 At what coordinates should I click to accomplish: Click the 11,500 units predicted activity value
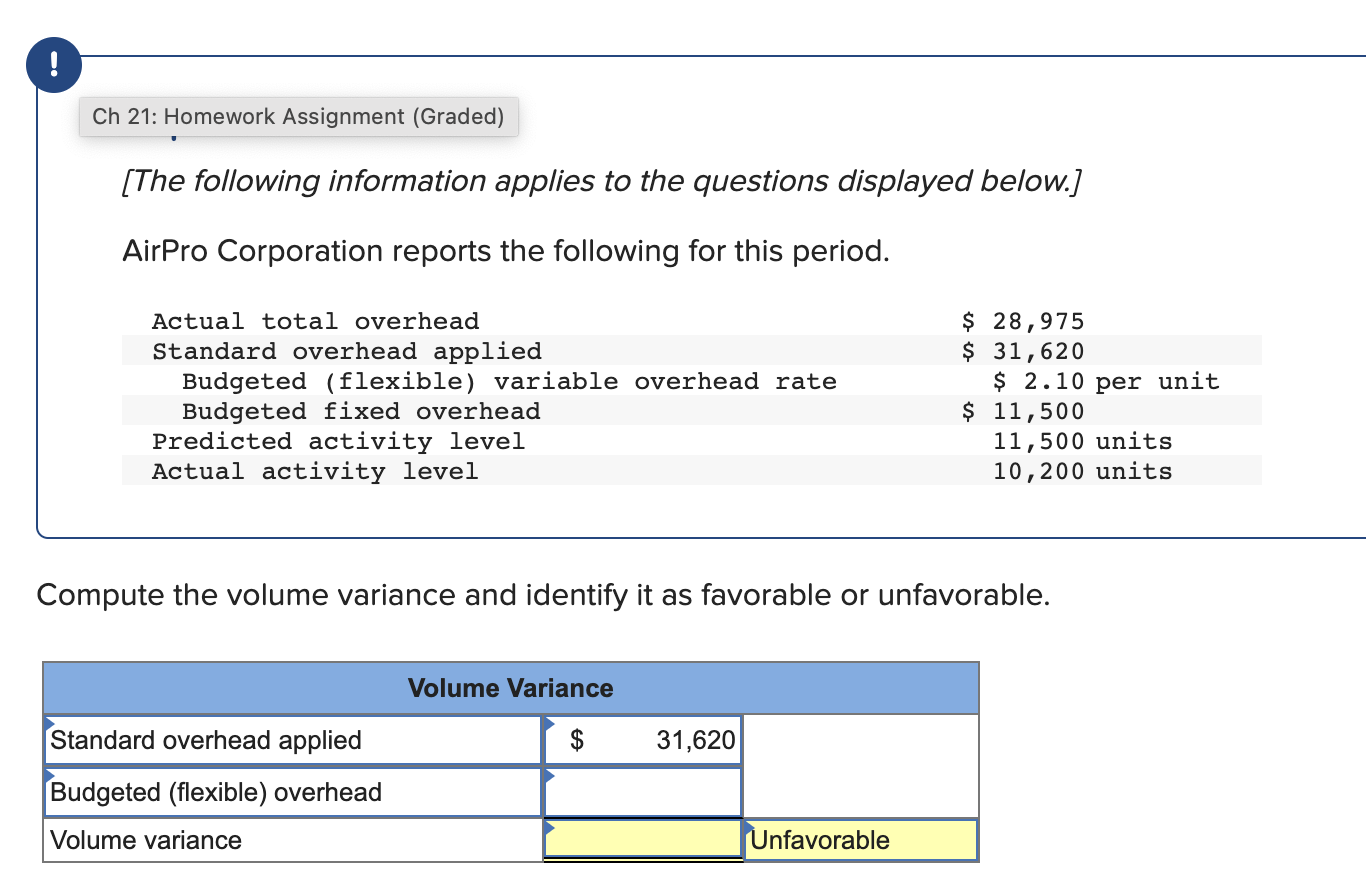point(1082,441)
